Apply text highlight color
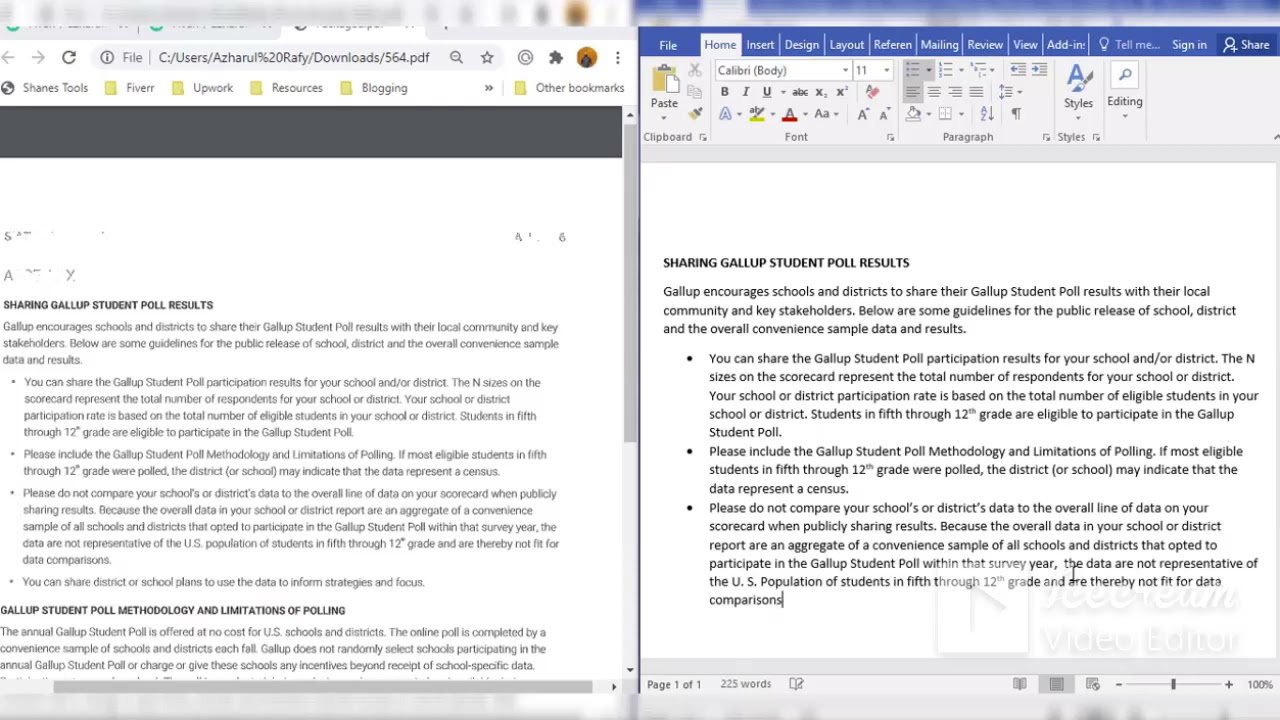 click(757, 114)
